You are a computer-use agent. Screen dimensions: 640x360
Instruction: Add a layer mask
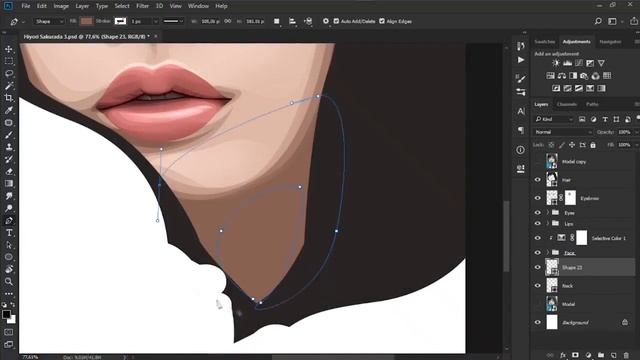tap(576, 356)
